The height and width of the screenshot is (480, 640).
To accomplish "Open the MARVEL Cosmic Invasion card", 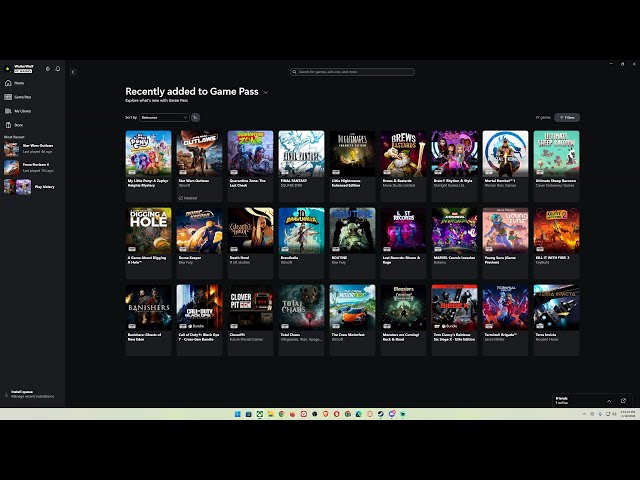I will 455,243.
